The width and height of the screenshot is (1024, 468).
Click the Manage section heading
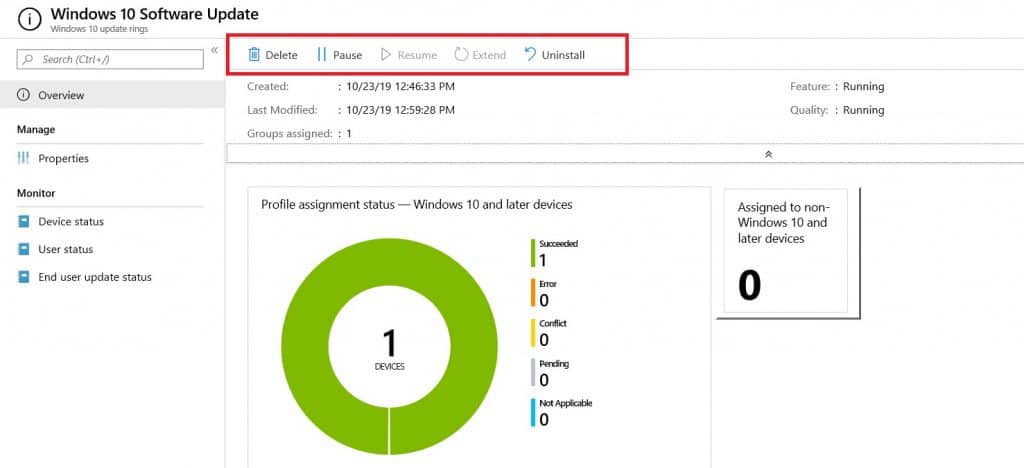point(36,129)
